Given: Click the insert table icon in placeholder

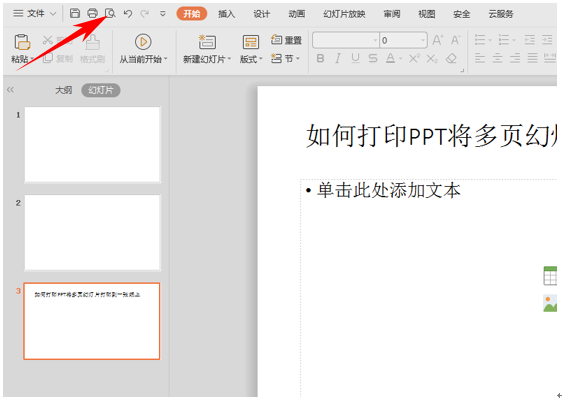Looking at the screenshot, I should [x=550, y=276].
